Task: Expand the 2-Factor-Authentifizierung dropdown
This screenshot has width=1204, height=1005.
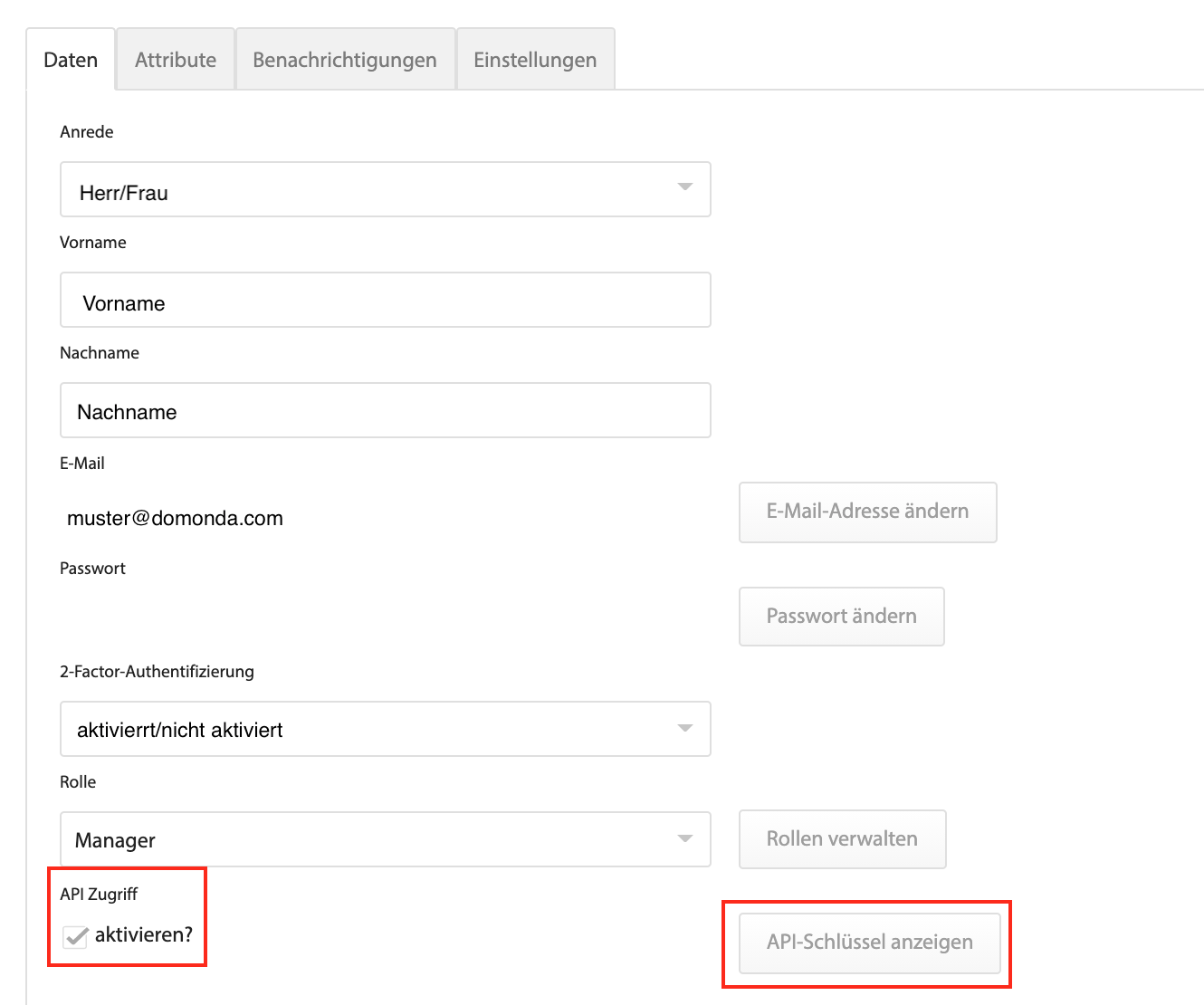Action: click(385, 729)
